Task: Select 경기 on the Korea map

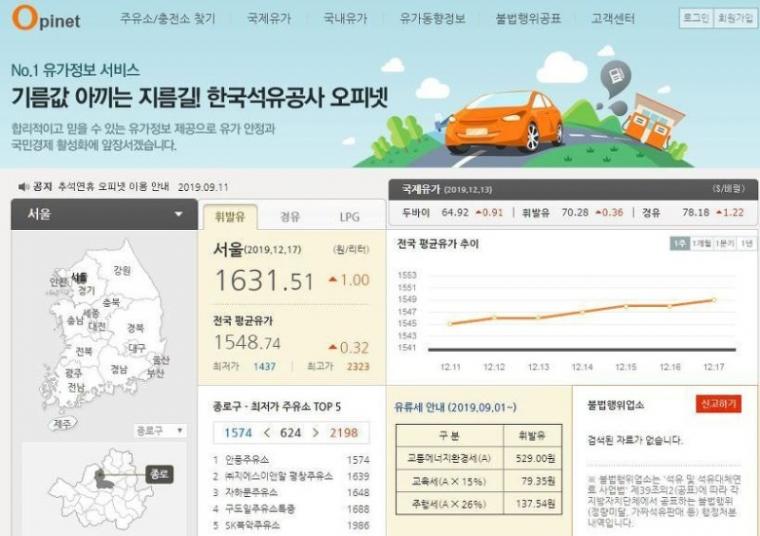Action: [86, 290]
